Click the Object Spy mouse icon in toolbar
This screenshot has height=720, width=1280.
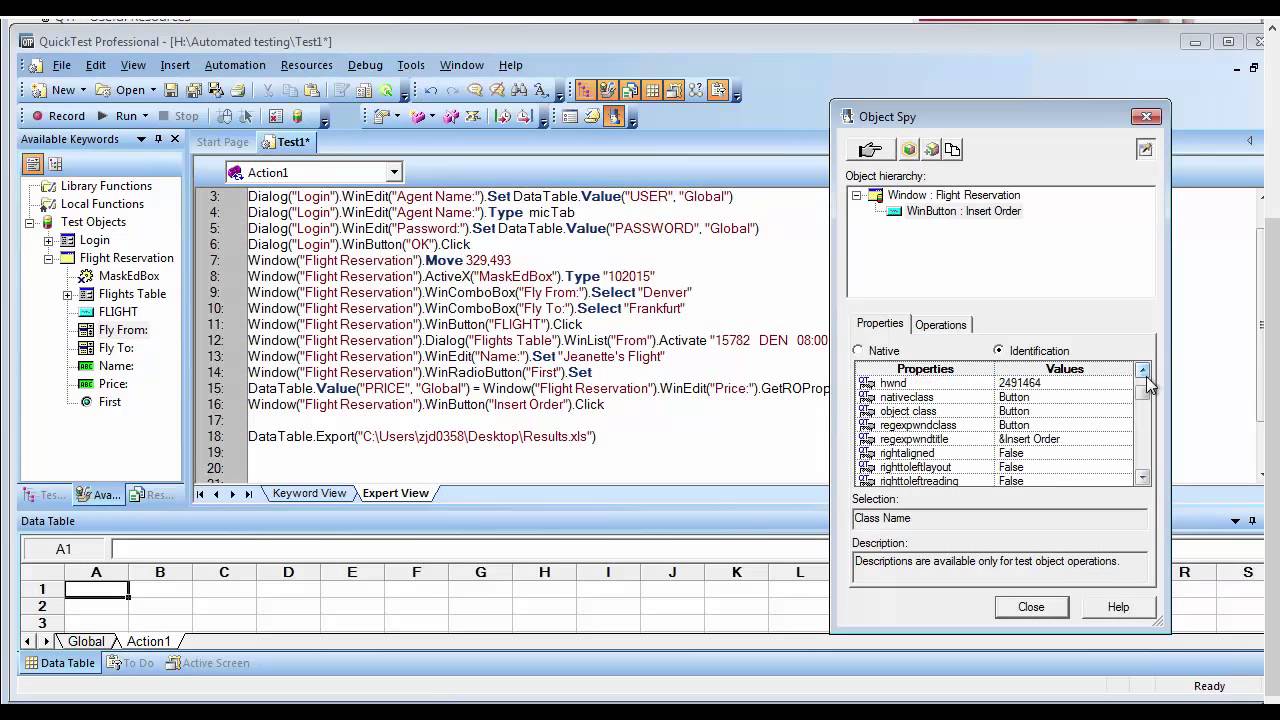[224, 116]
